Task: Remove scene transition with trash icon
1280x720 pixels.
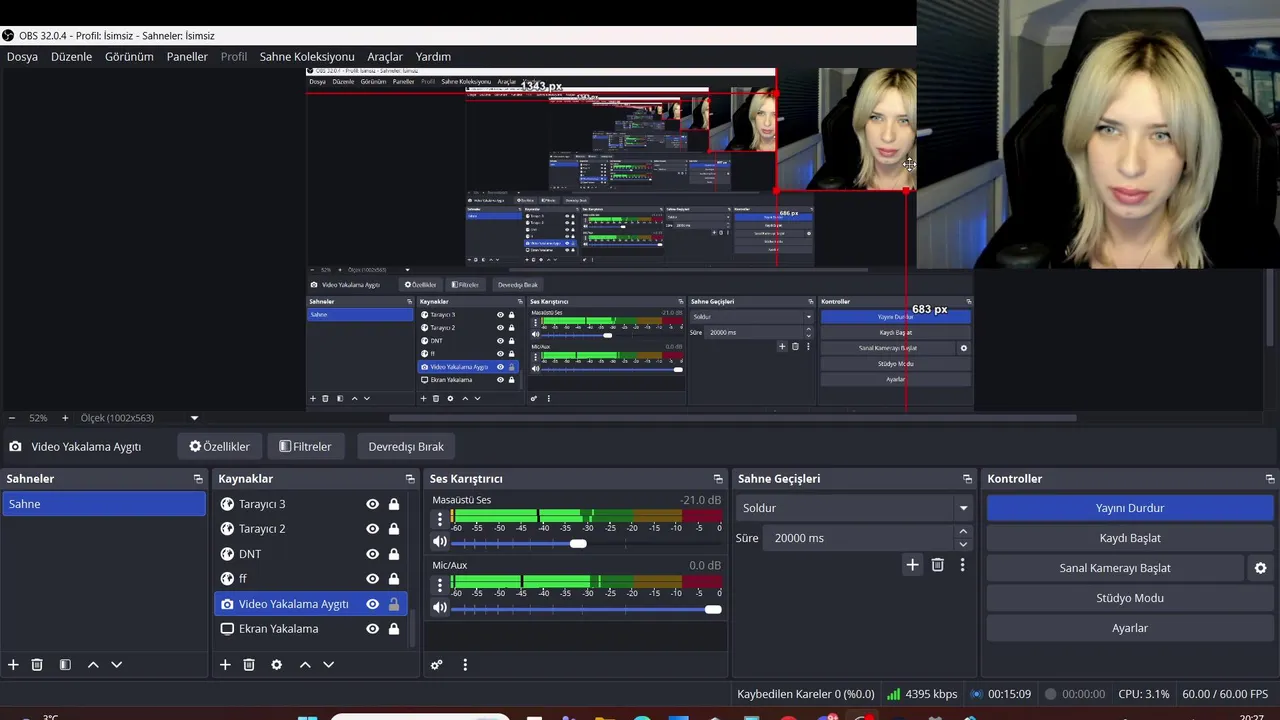Action: pos(937,565)
